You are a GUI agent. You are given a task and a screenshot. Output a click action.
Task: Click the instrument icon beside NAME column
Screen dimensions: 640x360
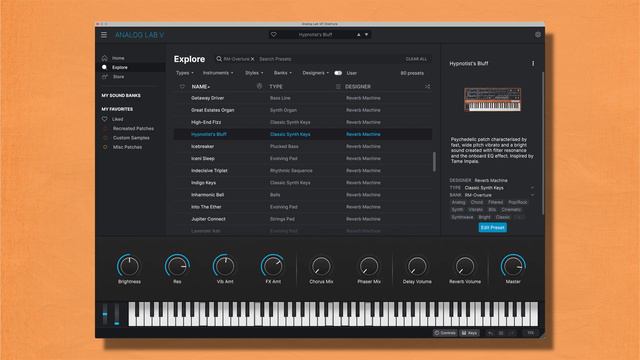pyautogui.click(x=259, y=86)
